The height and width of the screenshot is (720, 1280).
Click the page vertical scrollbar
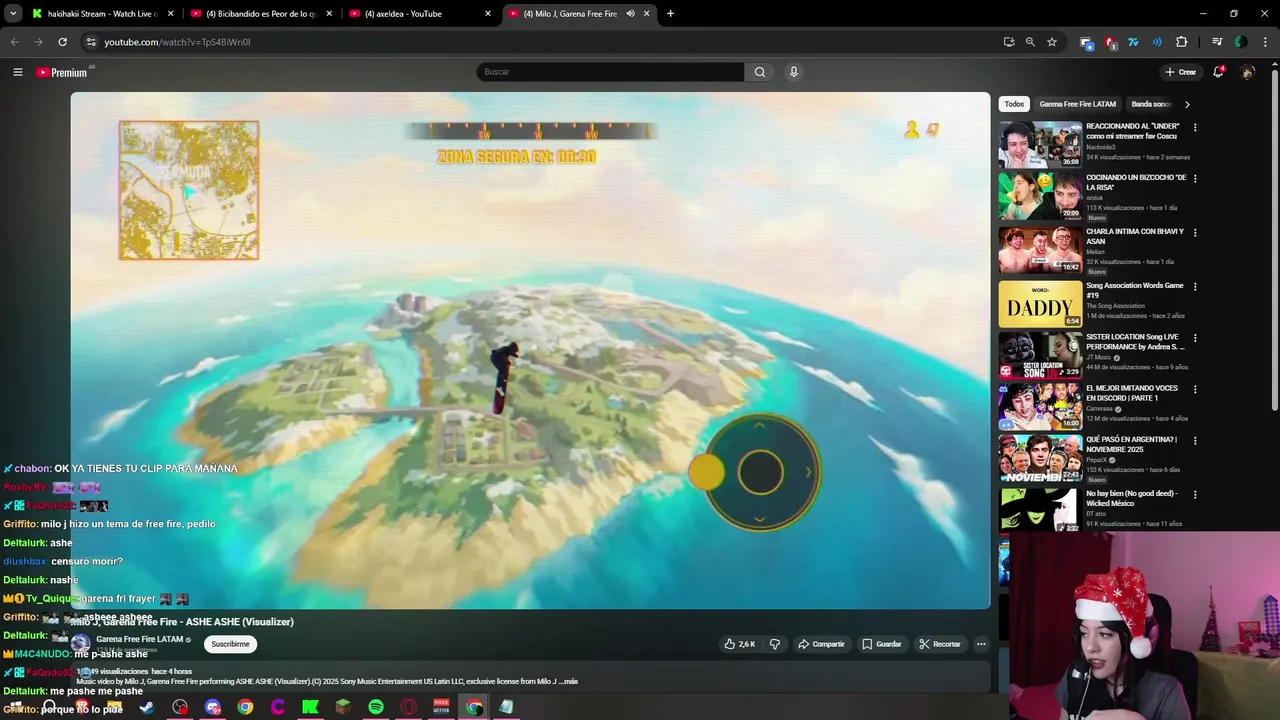[x=1274, y=240]
